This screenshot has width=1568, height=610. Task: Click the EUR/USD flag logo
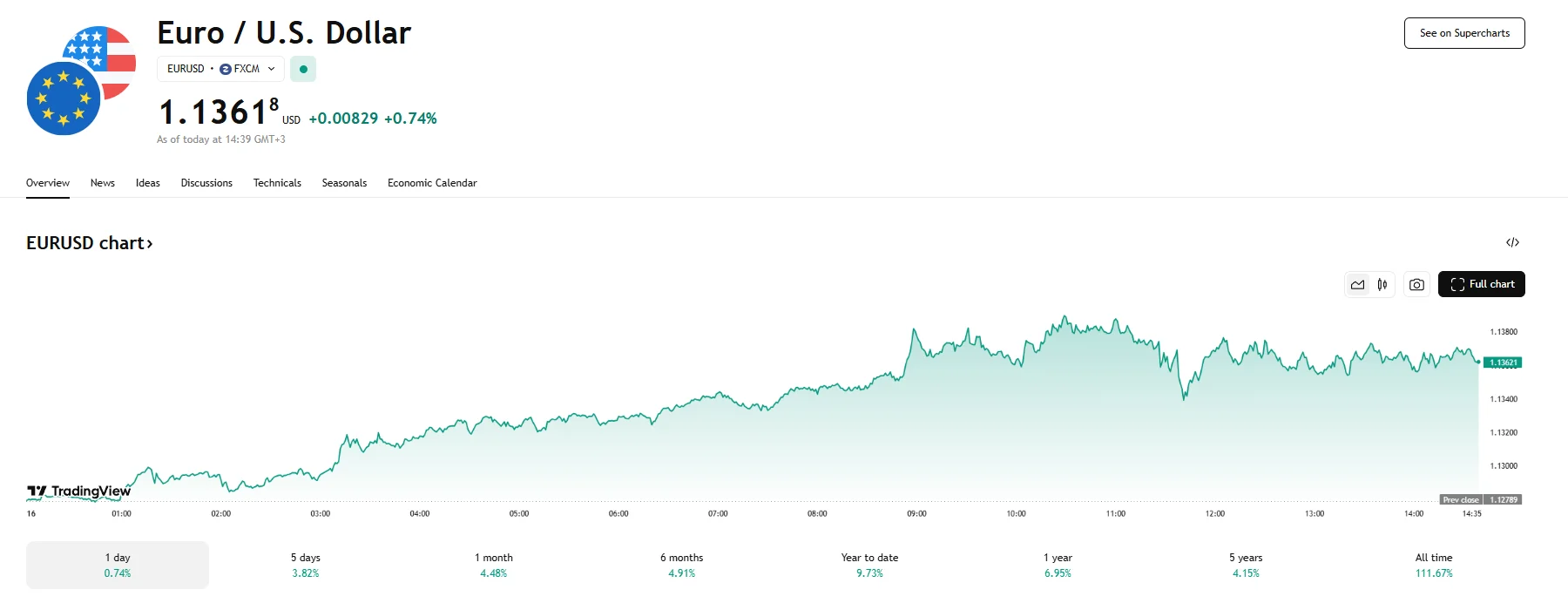(81, 80)
